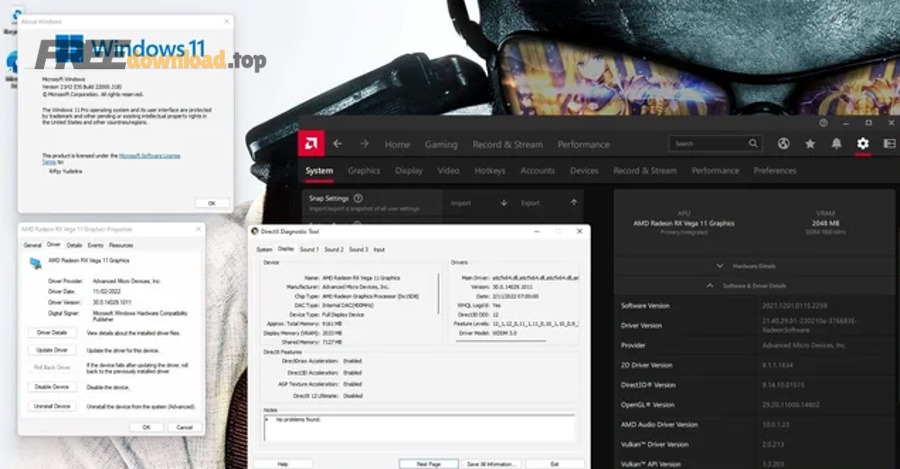The height and width of the screenshot is (469, 900).
Task: Click Exit button in DirectX Diagnostic Tool
Action: [554, 464]
